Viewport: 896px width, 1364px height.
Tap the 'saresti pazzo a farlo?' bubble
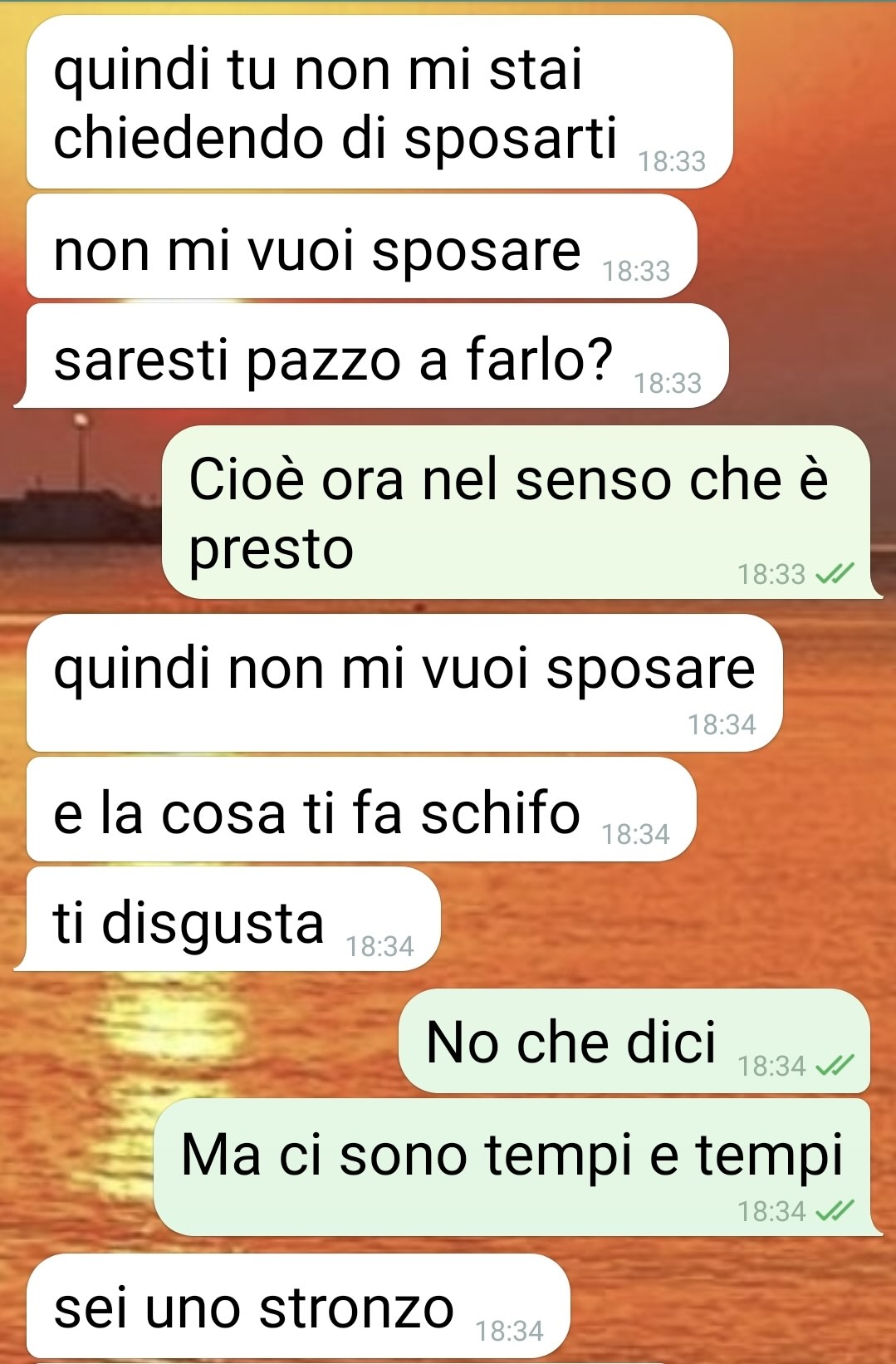[x=371, y=356]
